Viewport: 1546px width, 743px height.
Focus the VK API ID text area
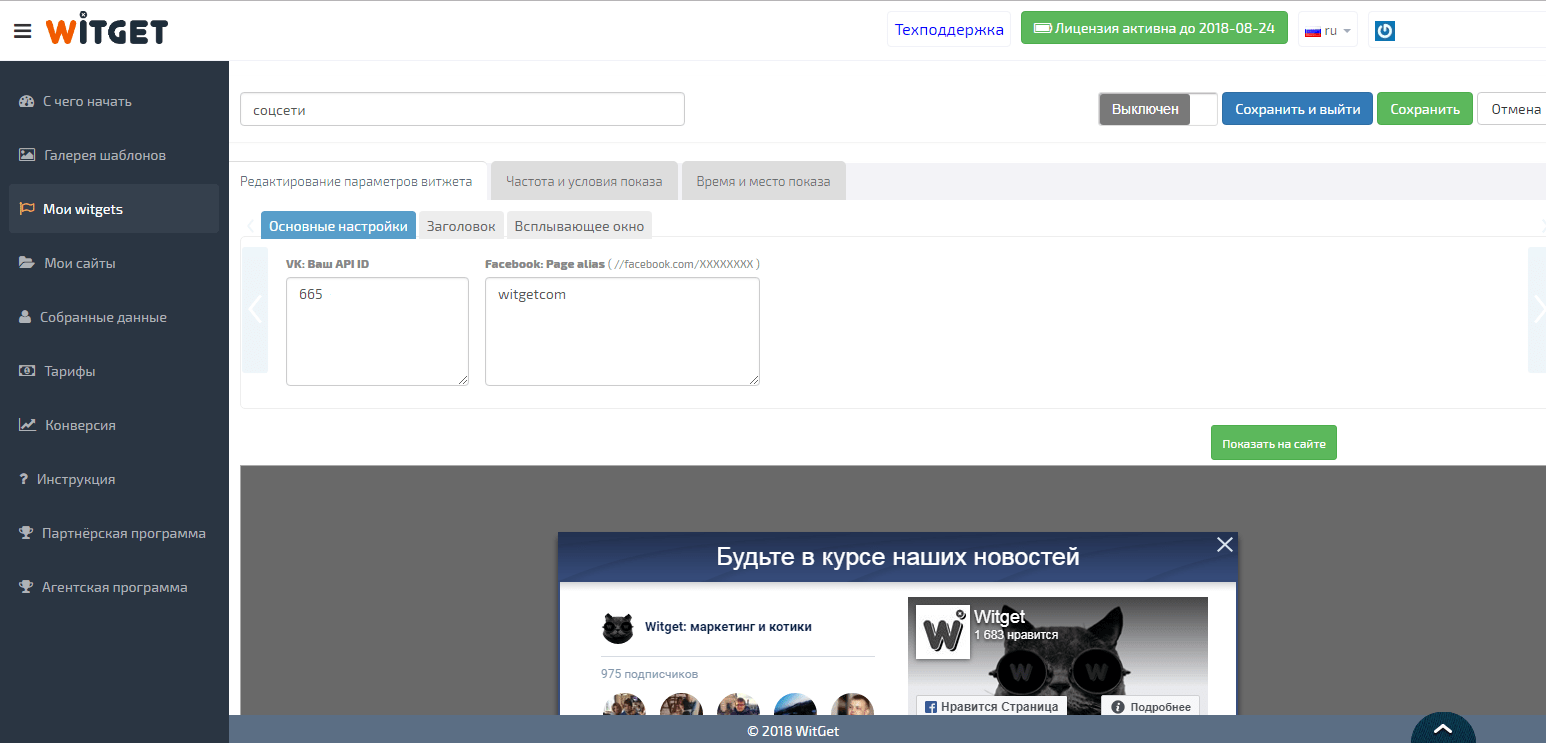377,331
